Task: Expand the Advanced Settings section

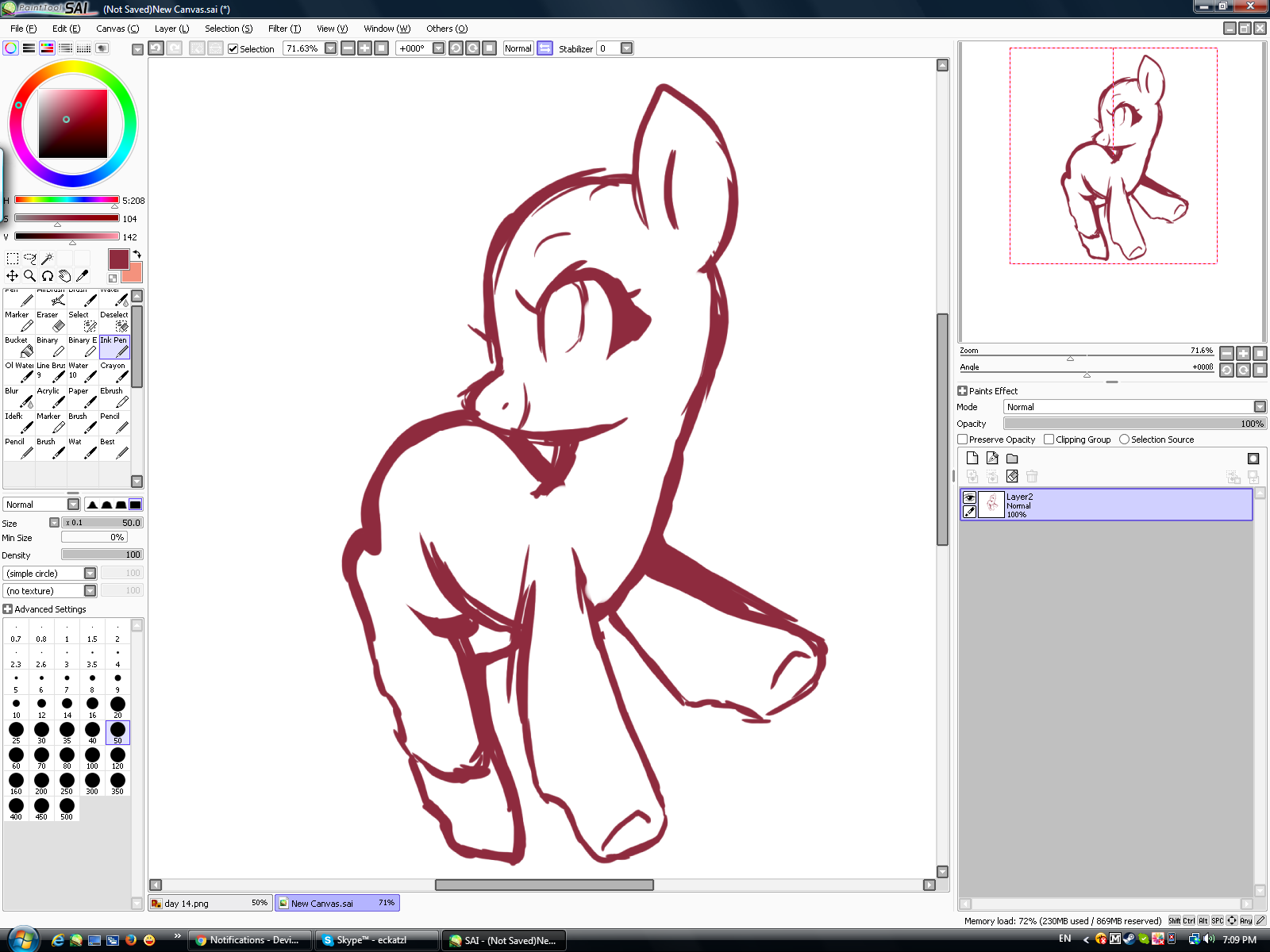Action: coord(8,609)
